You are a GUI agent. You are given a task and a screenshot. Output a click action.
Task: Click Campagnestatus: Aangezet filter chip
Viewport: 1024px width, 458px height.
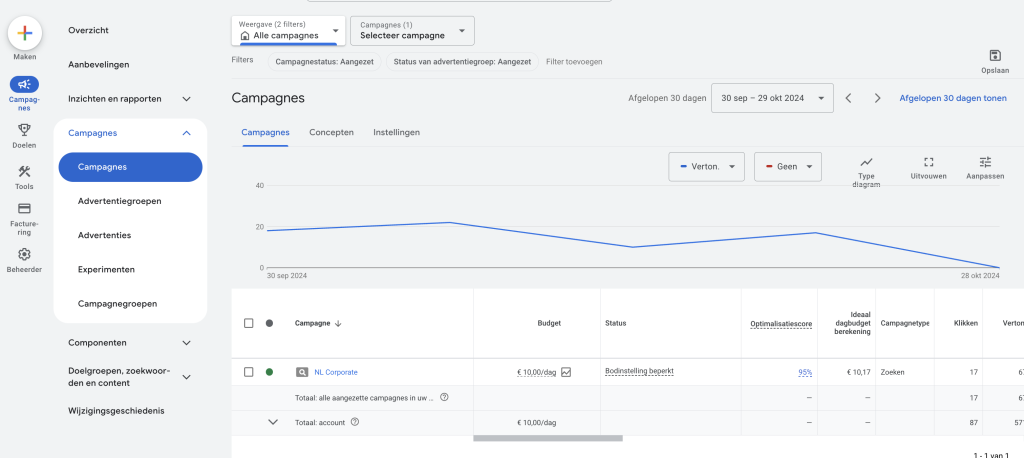click(x=324, y=61)
